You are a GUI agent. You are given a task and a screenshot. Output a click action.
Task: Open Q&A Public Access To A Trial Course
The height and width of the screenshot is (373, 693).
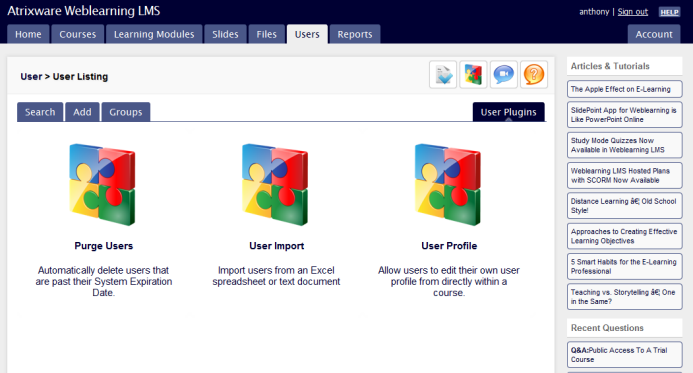(x=624, y=354)
